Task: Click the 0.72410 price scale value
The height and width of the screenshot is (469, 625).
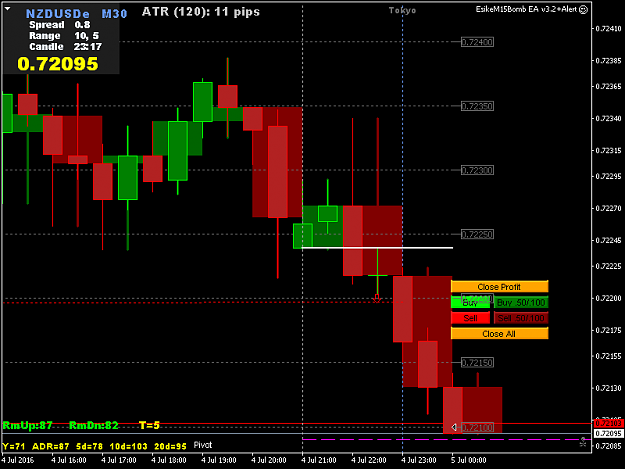Action: click(x=608, y=29)
